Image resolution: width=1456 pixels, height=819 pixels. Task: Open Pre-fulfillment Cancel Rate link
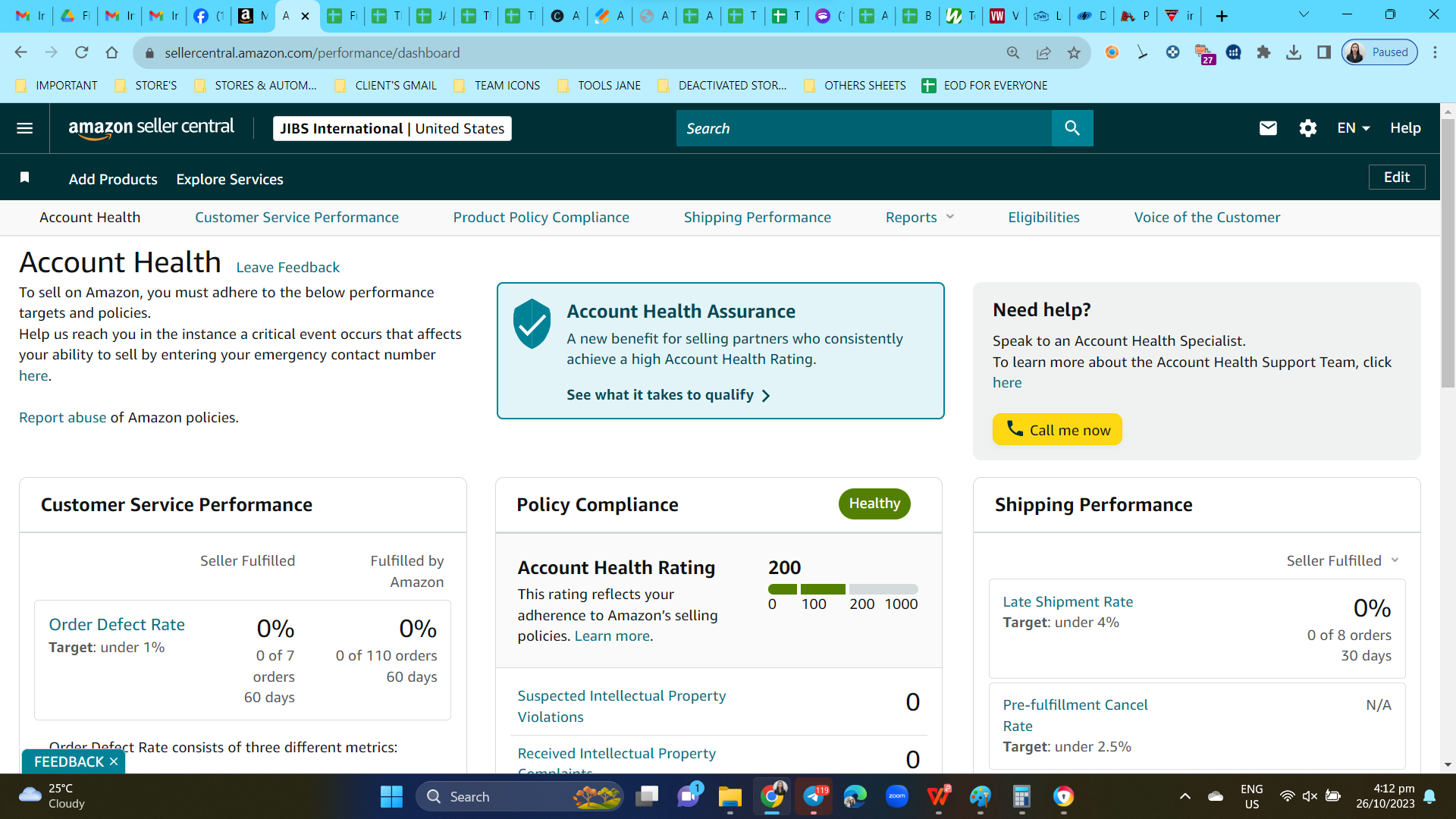1075,715
